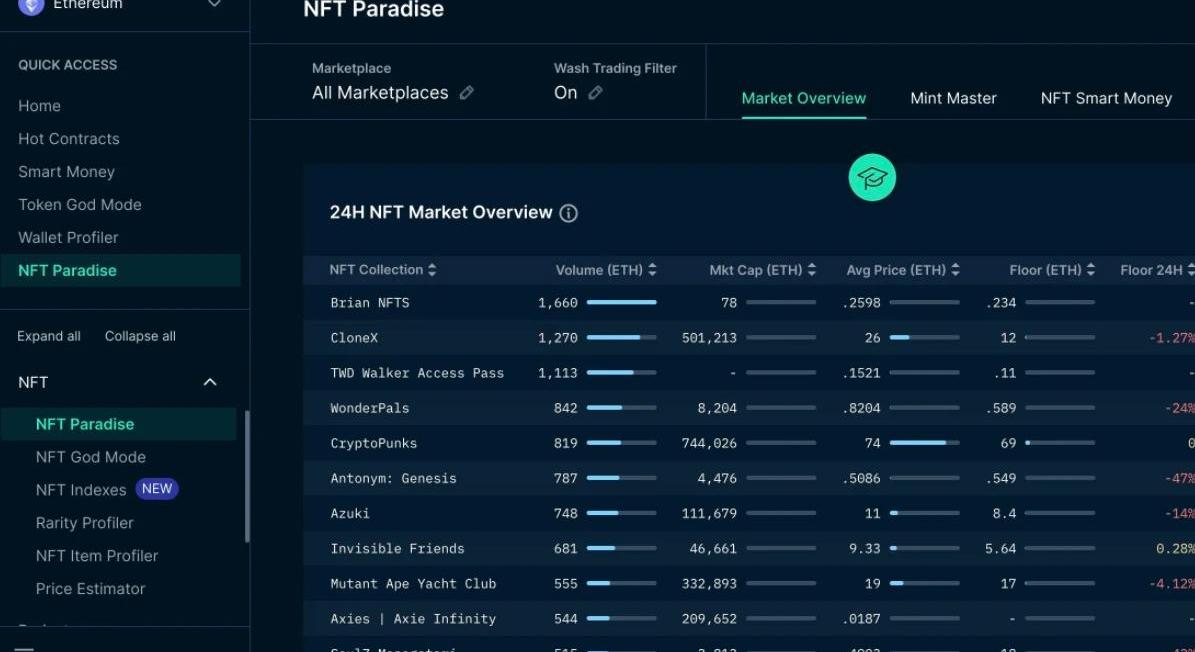
Task: Open Rarity Profiler in the sidebar
Action: [x=85, y=523]
